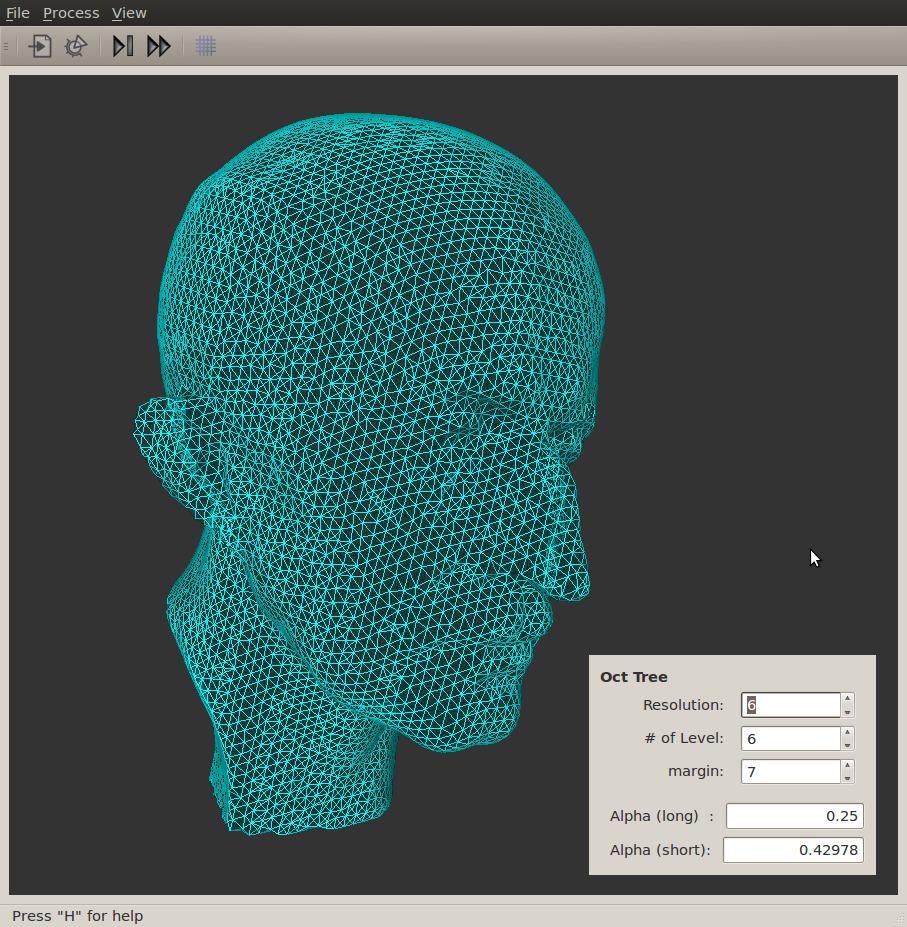
Task: Decrease margin value with down arrow
Action: coord(847,778)
